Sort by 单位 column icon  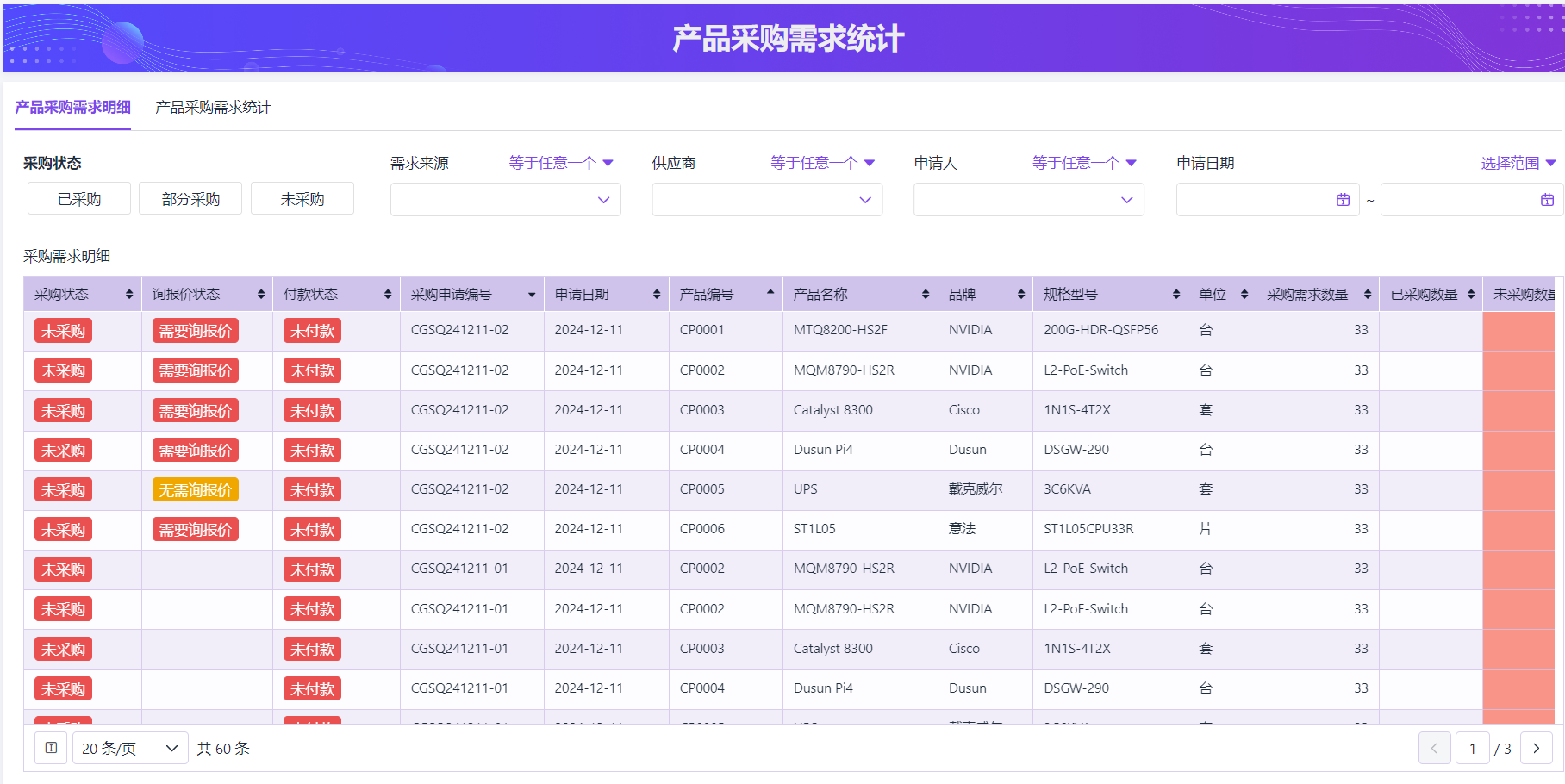pyautogui.click(x=1244, y=295)
